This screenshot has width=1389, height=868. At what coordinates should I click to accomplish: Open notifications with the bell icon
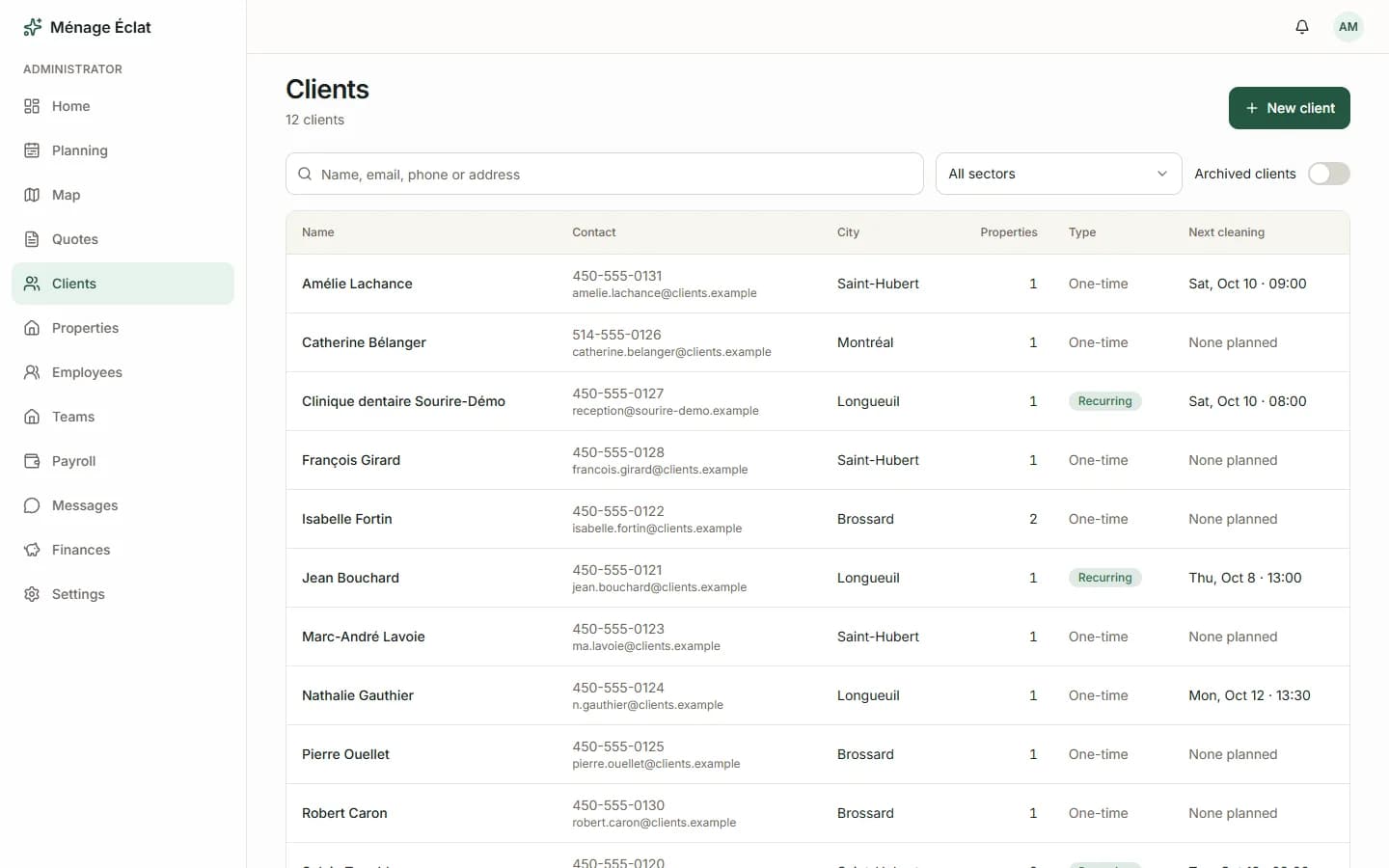click(x=1302, y=27)
